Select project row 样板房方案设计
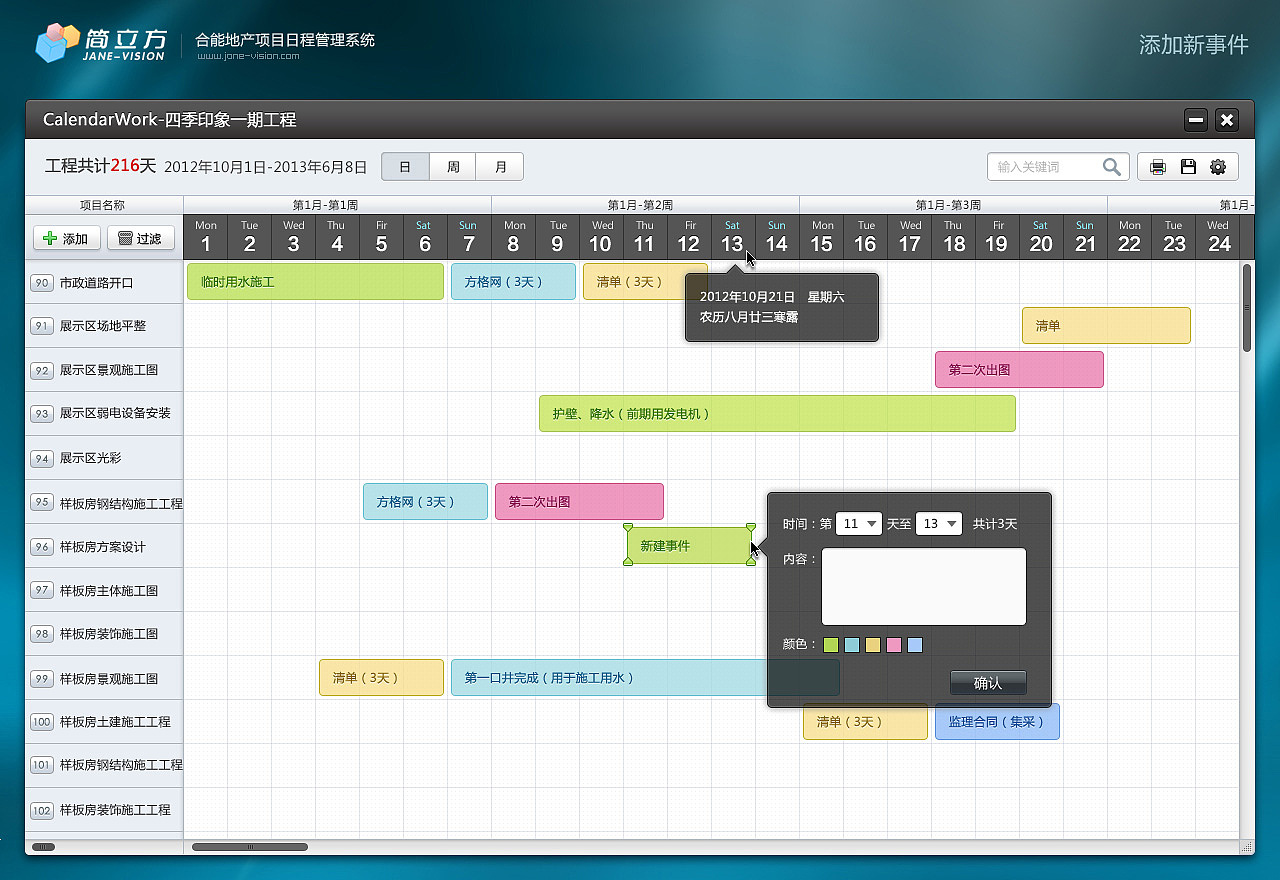 (x=104, y=546)
